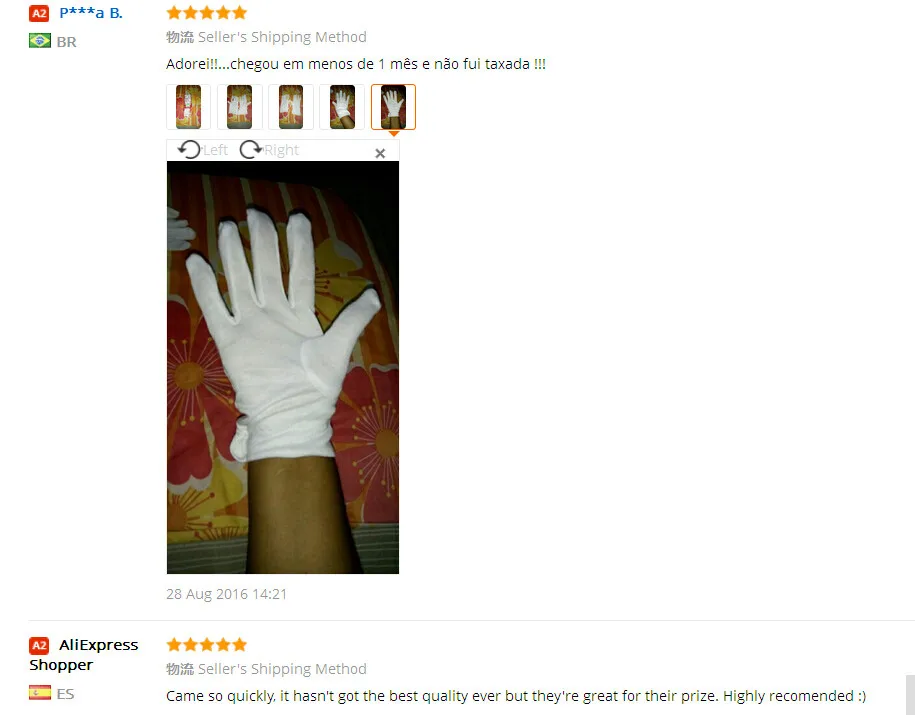Open reviewer P***a B. profile link
The width and height of the screenshot is (915, 715).
click(91, 13)
